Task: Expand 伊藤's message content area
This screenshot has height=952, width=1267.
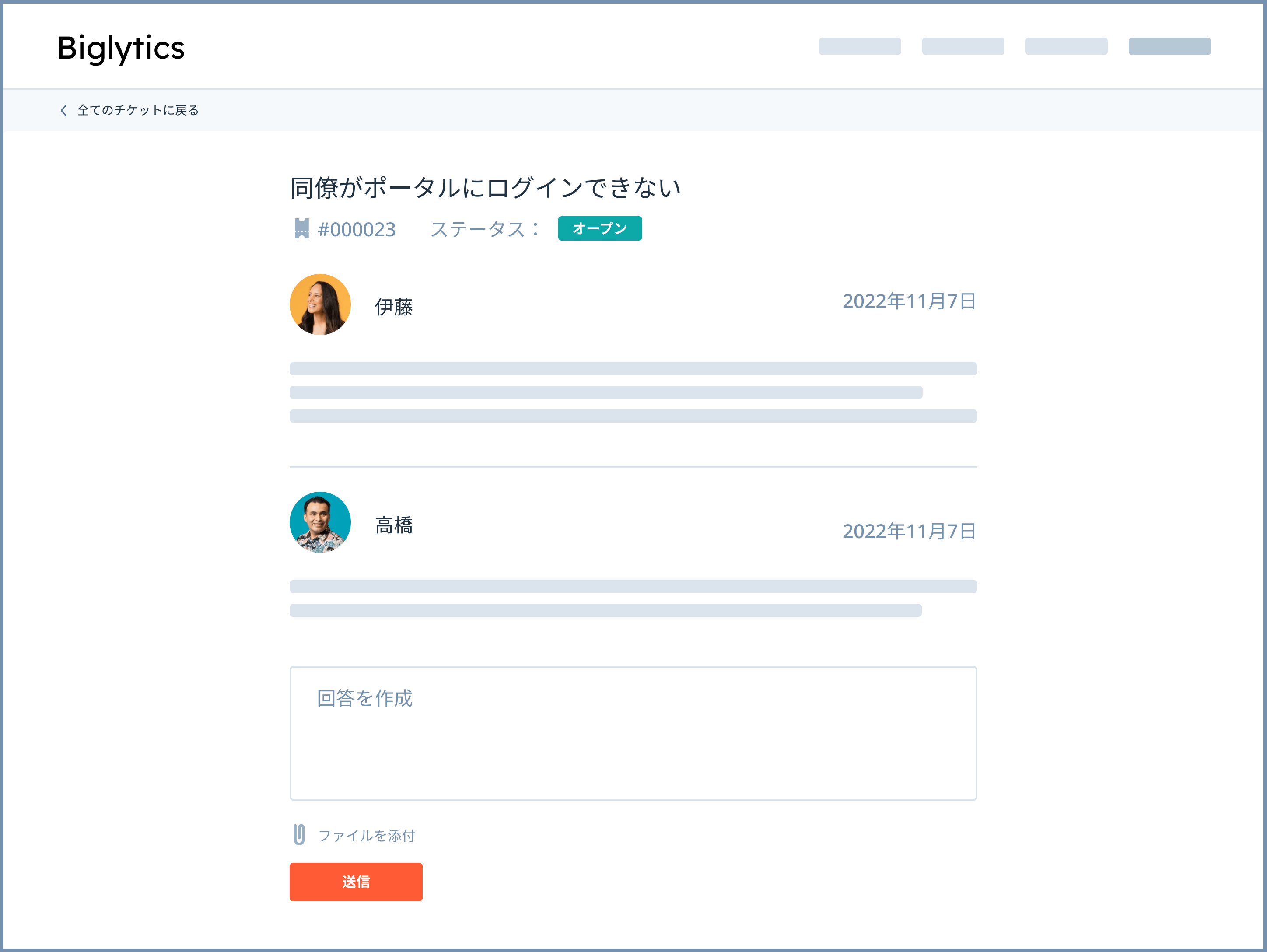Action: click(633, 392)
